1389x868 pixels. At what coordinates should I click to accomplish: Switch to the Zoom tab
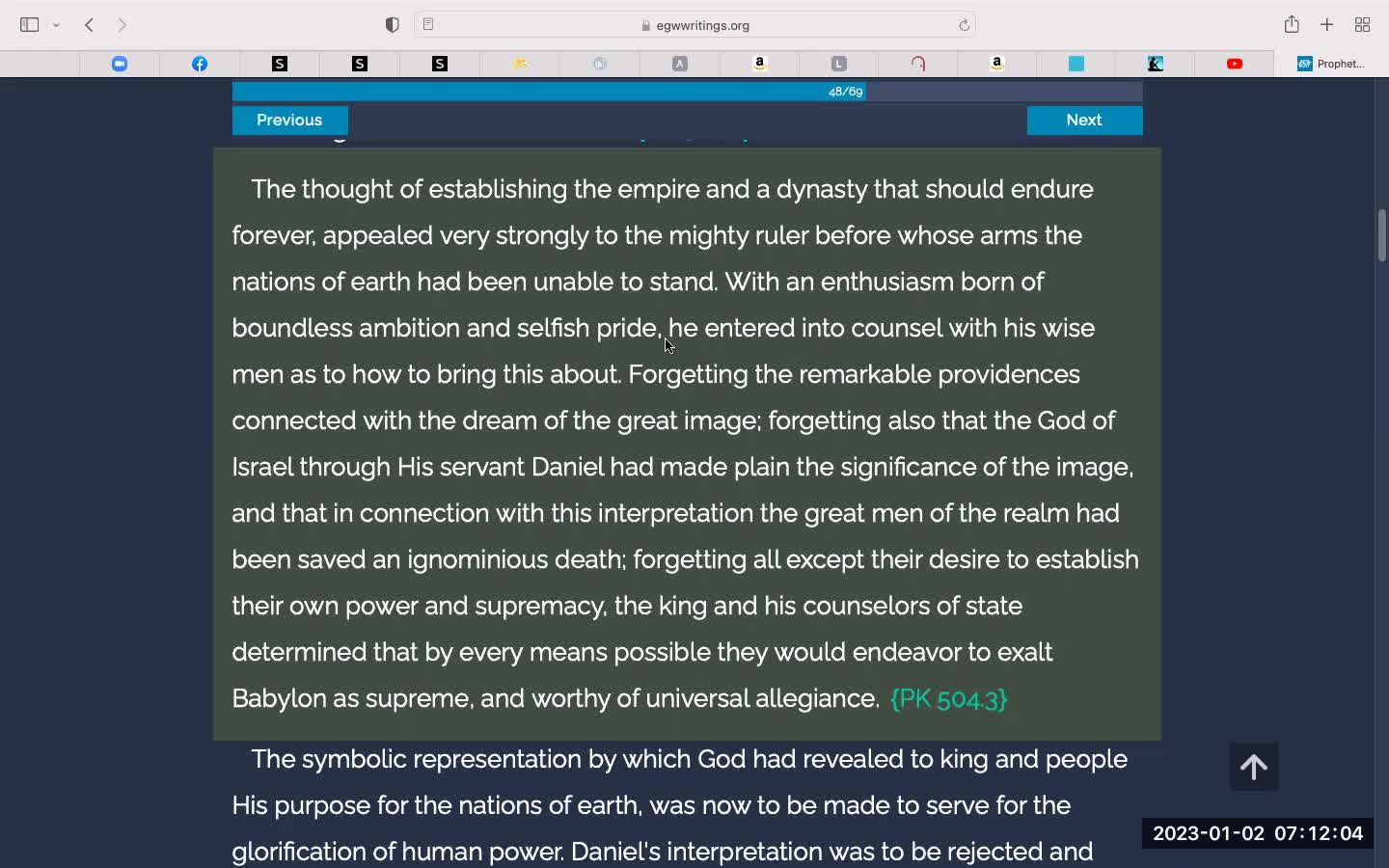coord(120,64)
